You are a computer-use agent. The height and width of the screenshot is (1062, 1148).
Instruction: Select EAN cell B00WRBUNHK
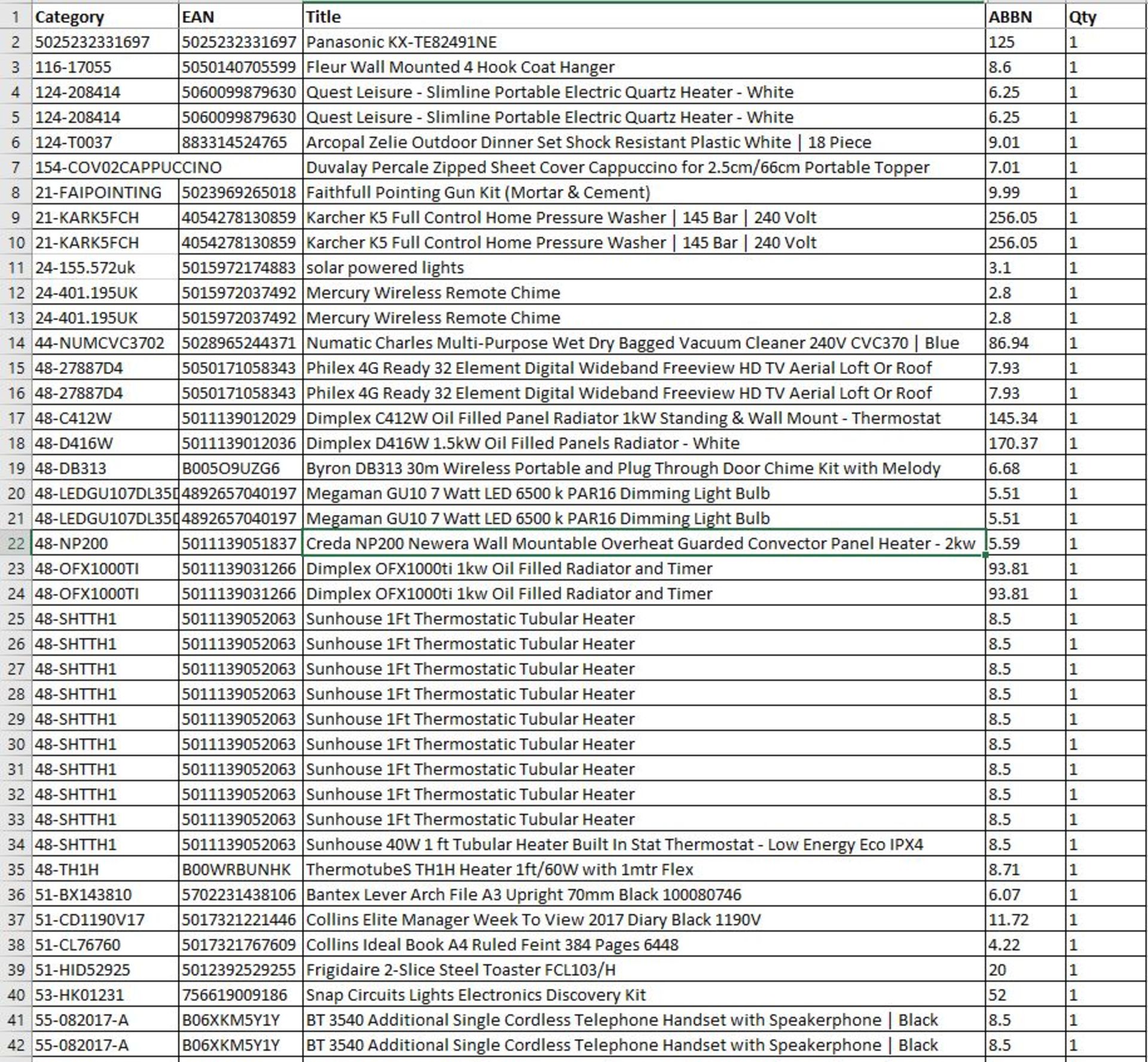[x=240, y=870]
